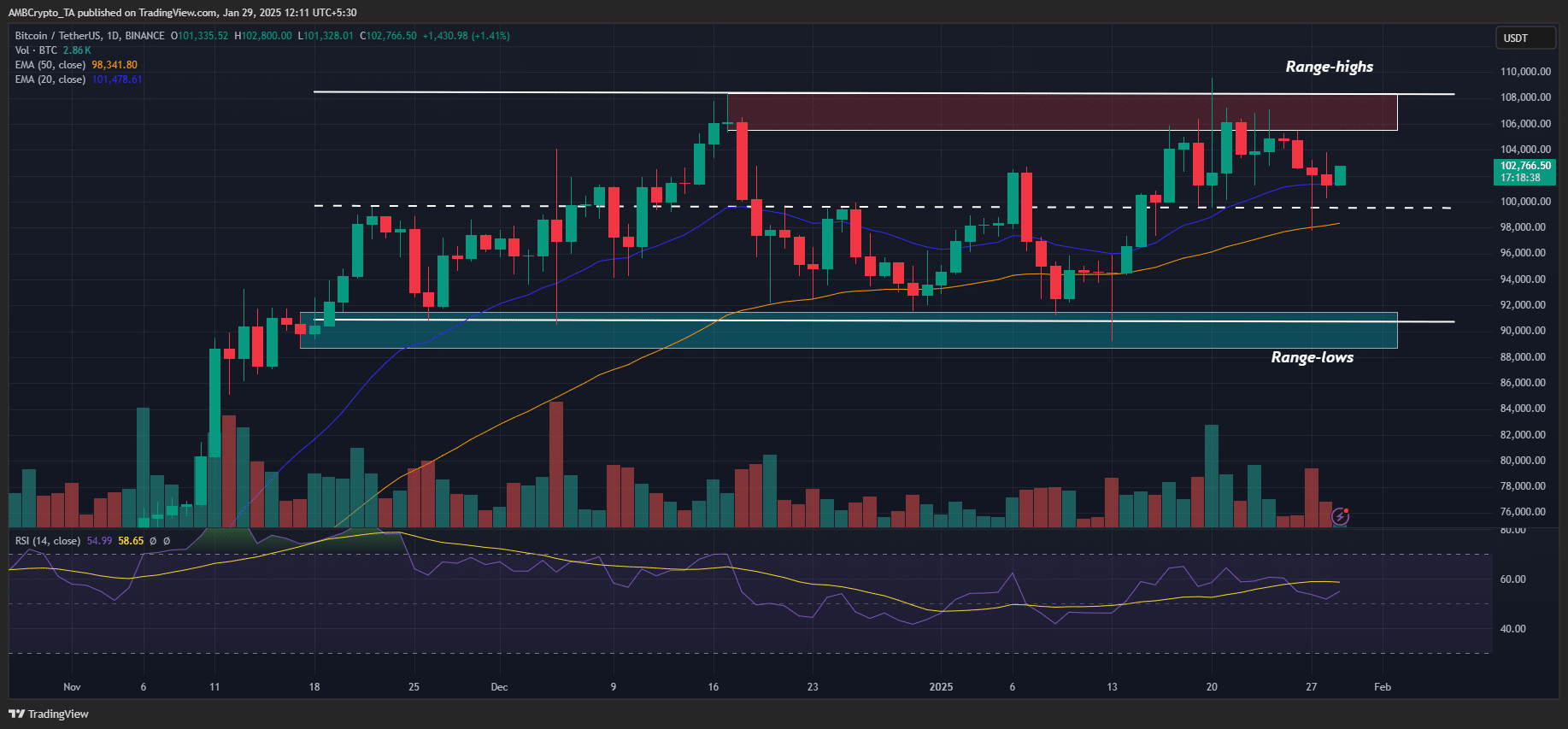
Task: Click the current price label on price axis
Action: coord(1525,172)
